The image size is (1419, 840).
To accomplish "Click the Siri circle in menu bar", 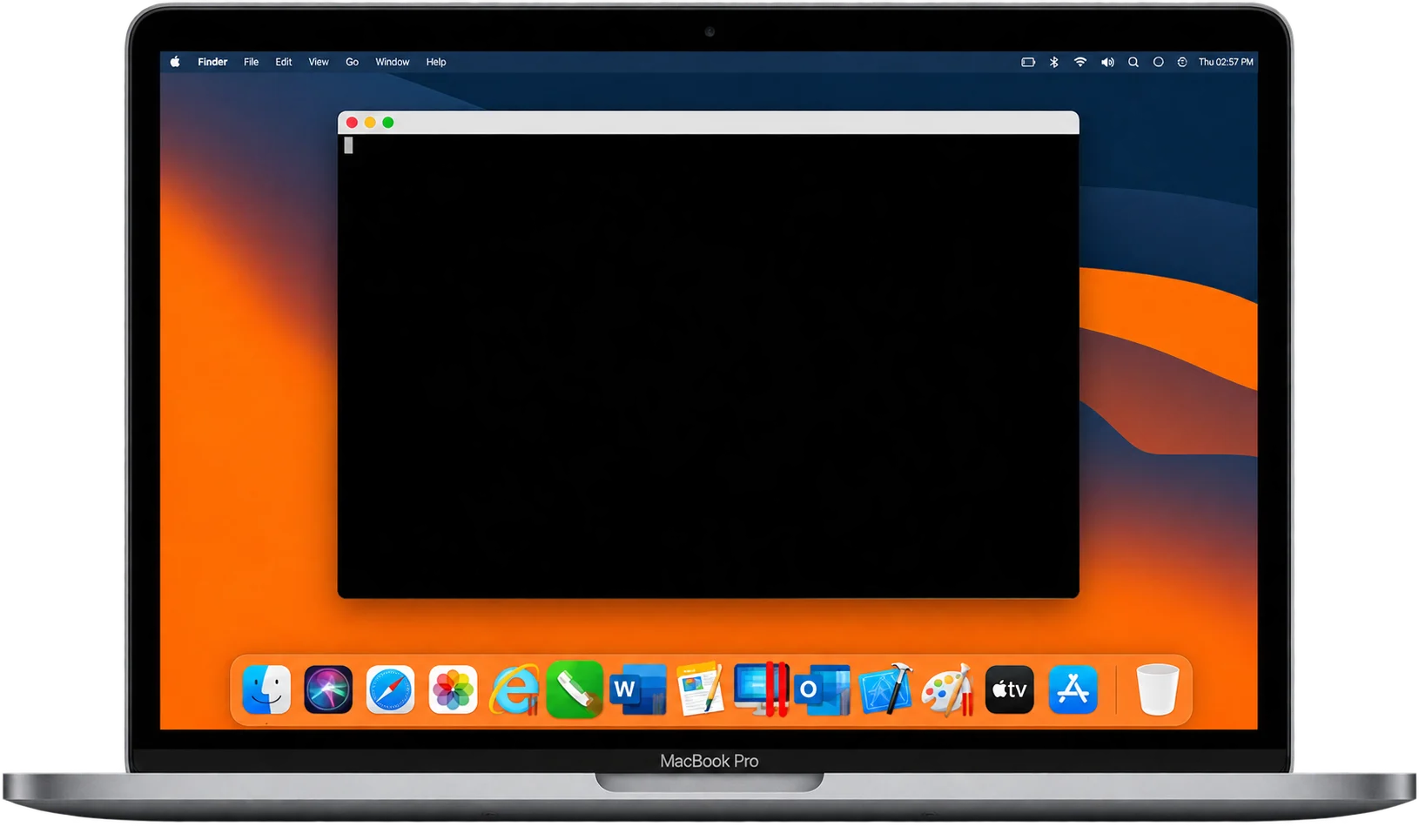I will 1158,62.
